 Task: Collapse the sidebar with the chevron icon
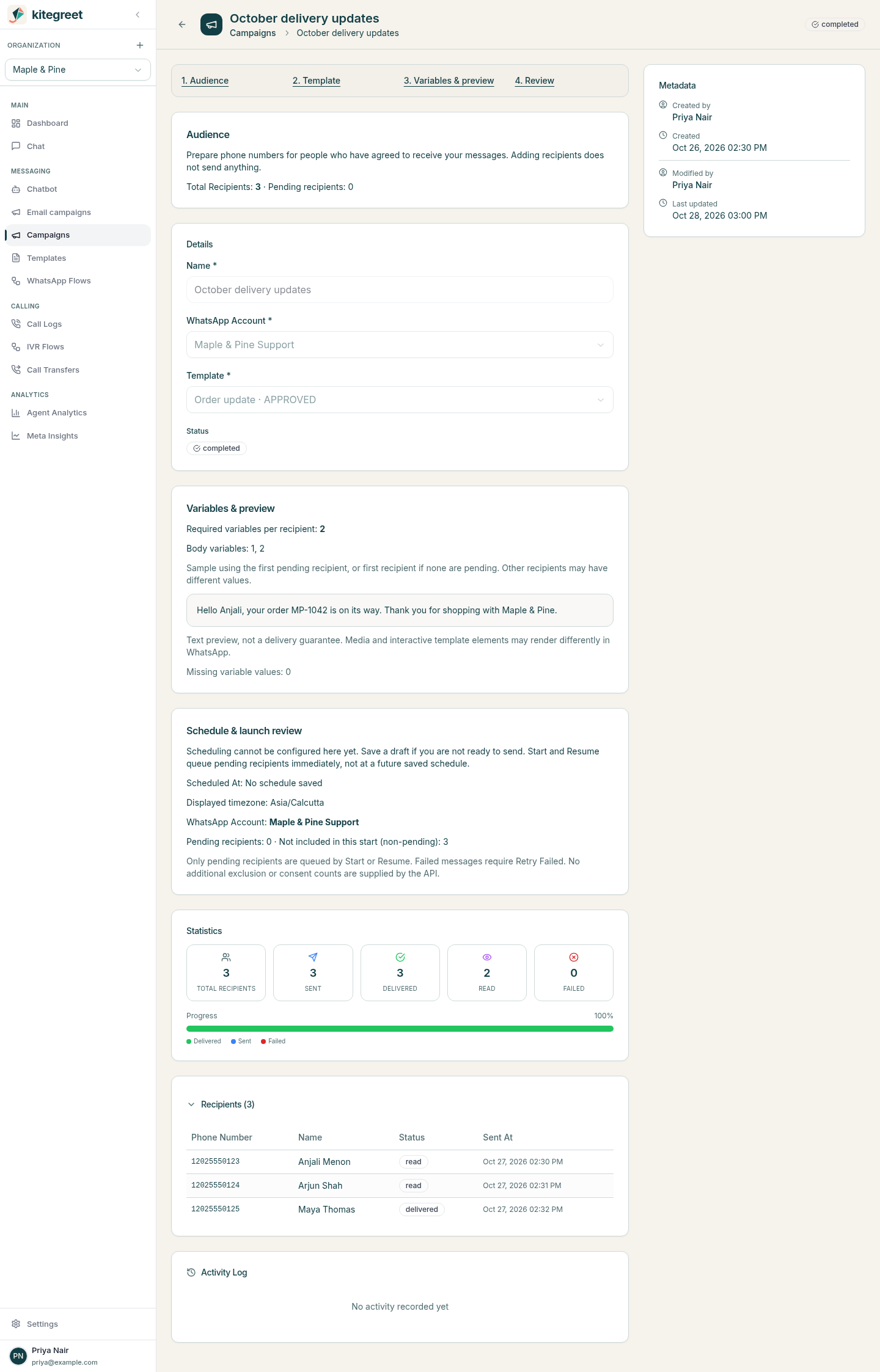(137, 15)
